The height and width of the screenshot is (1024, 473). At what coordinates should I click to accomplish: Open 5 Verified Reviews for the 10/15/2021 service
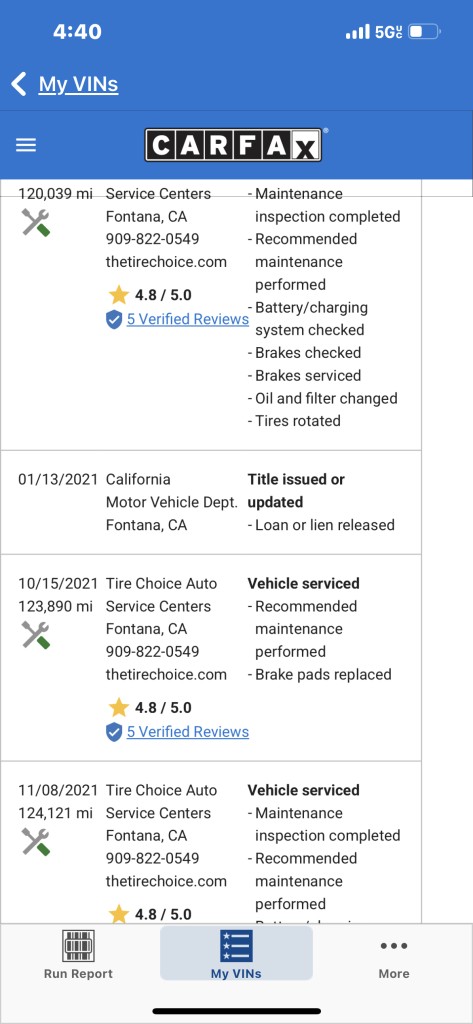188,731
